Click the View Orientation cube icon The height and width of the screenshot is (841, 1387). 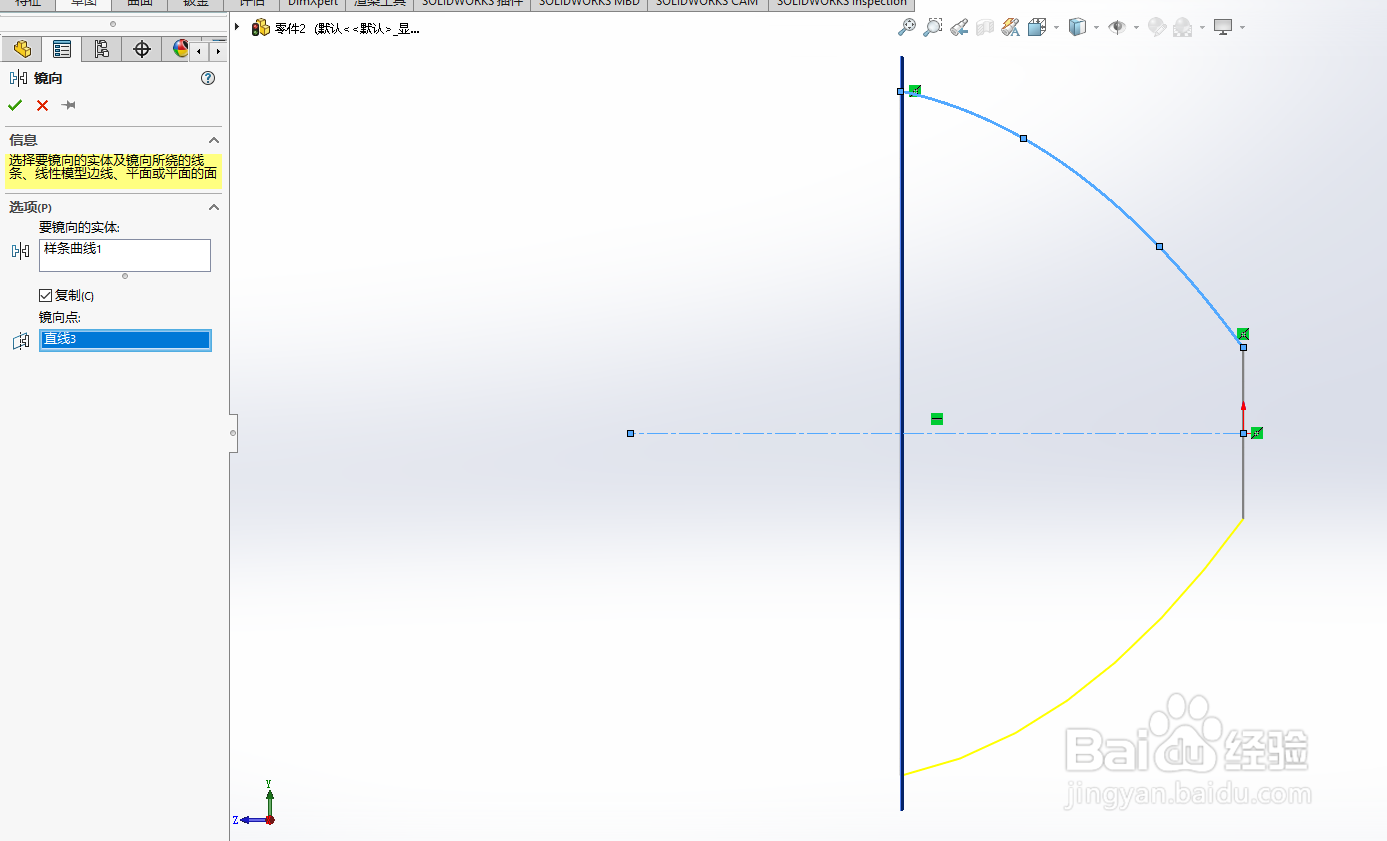tap(1036, 28)
